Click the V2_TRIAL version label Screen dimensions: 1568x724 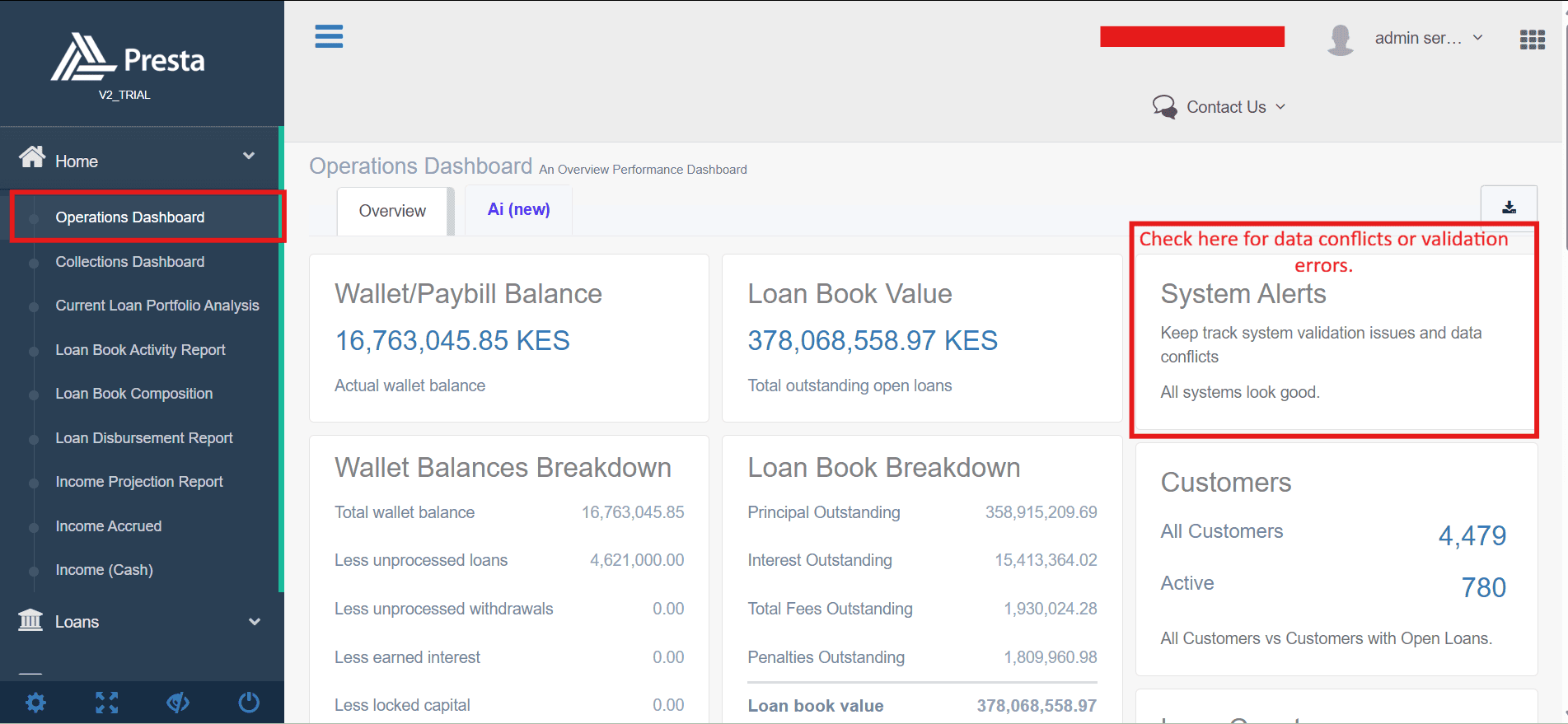(x=124, y=95)
